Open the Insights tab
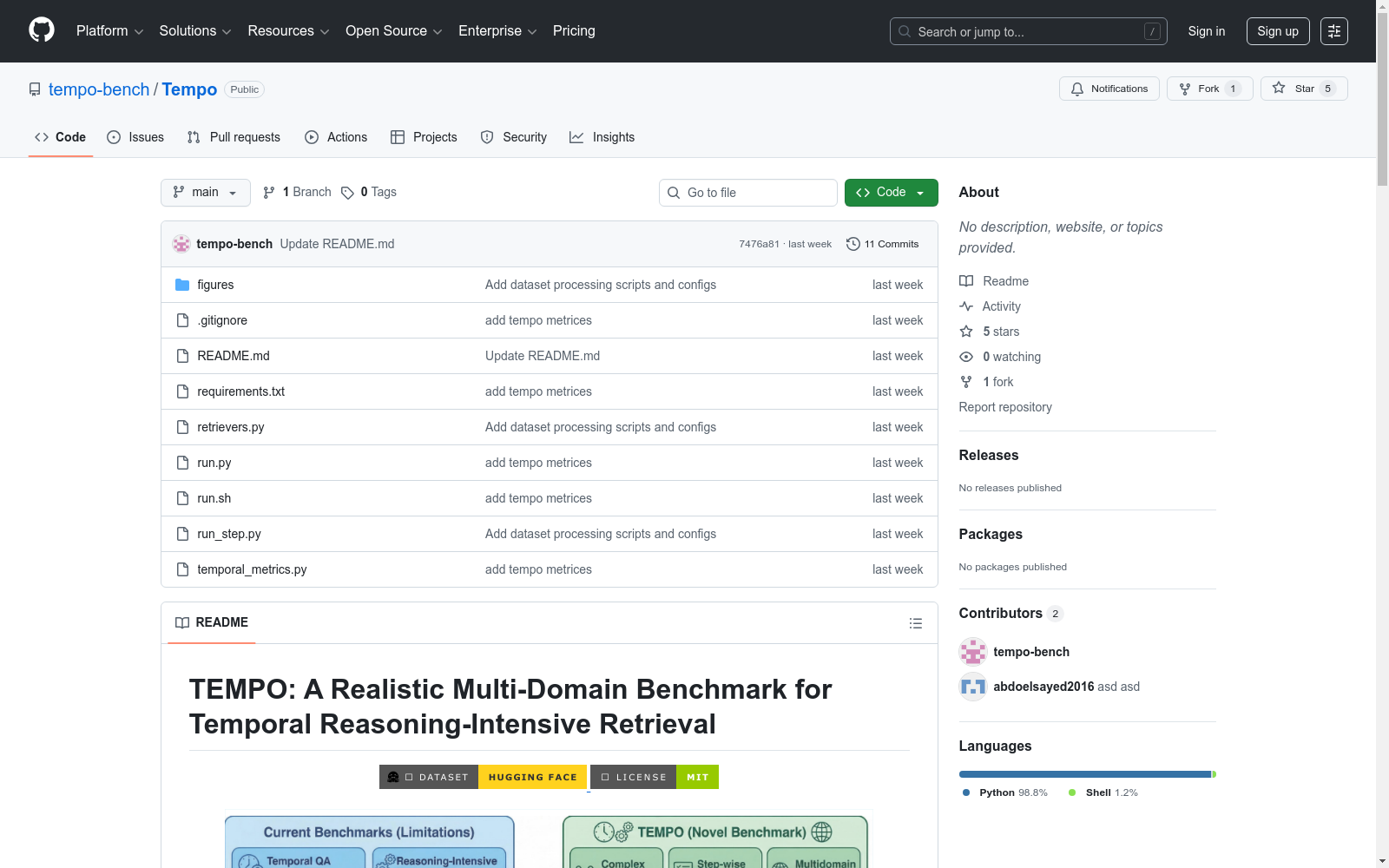 (x=602, y=137)
